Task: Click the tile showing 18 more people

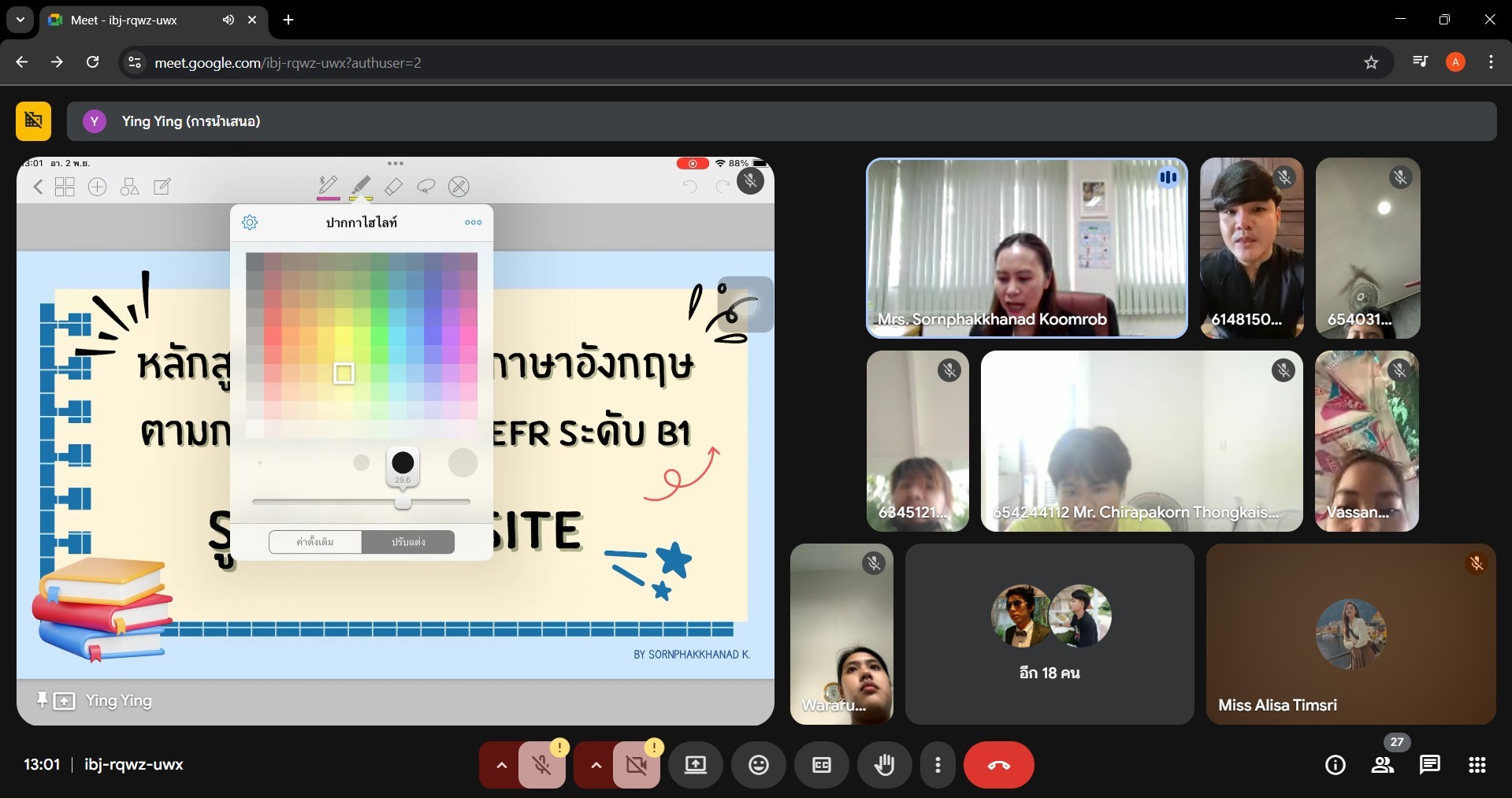Action: click(x=1049, y=634)
